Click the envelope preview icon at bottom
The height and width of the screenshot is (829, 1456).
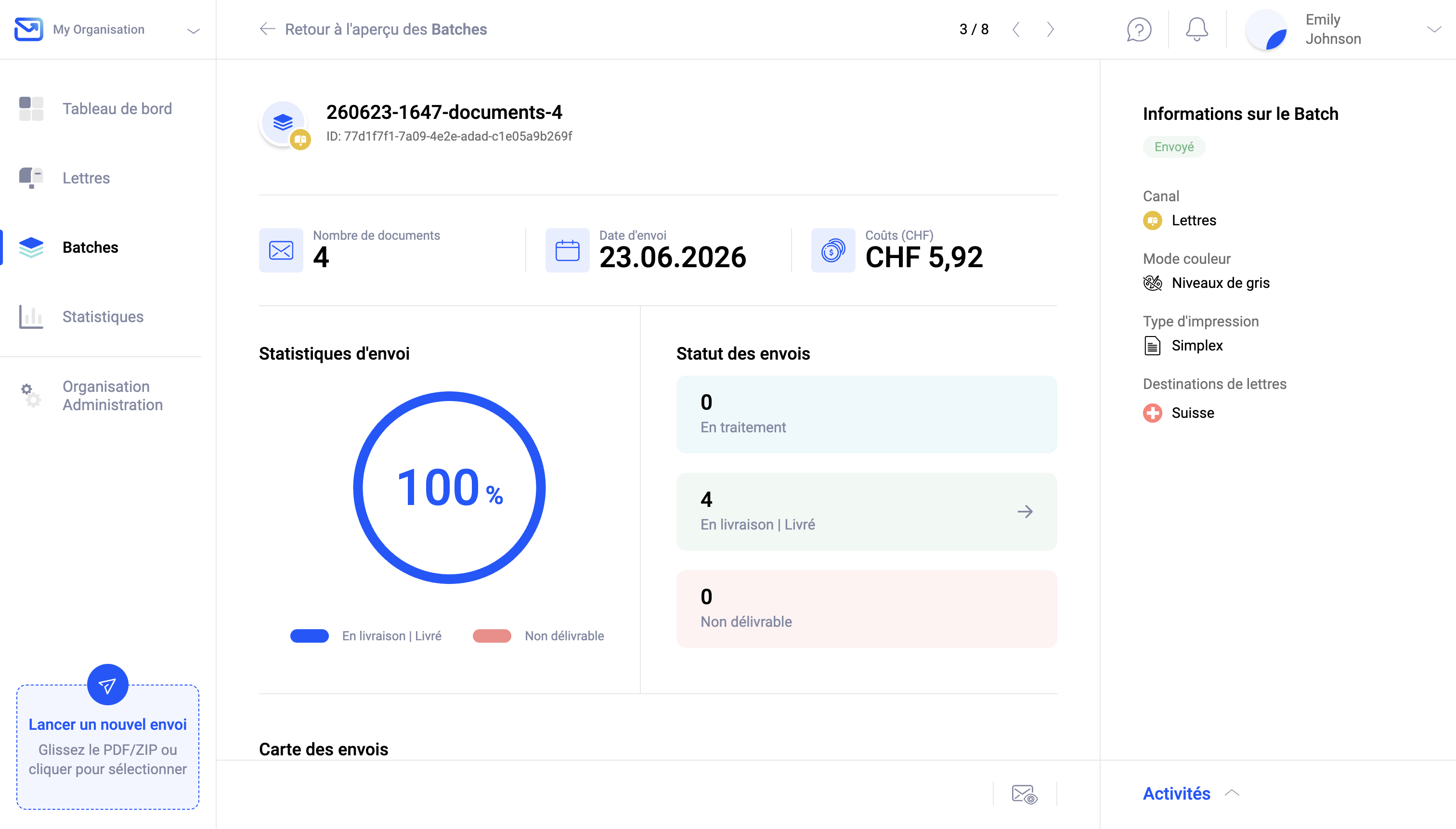1025,794
